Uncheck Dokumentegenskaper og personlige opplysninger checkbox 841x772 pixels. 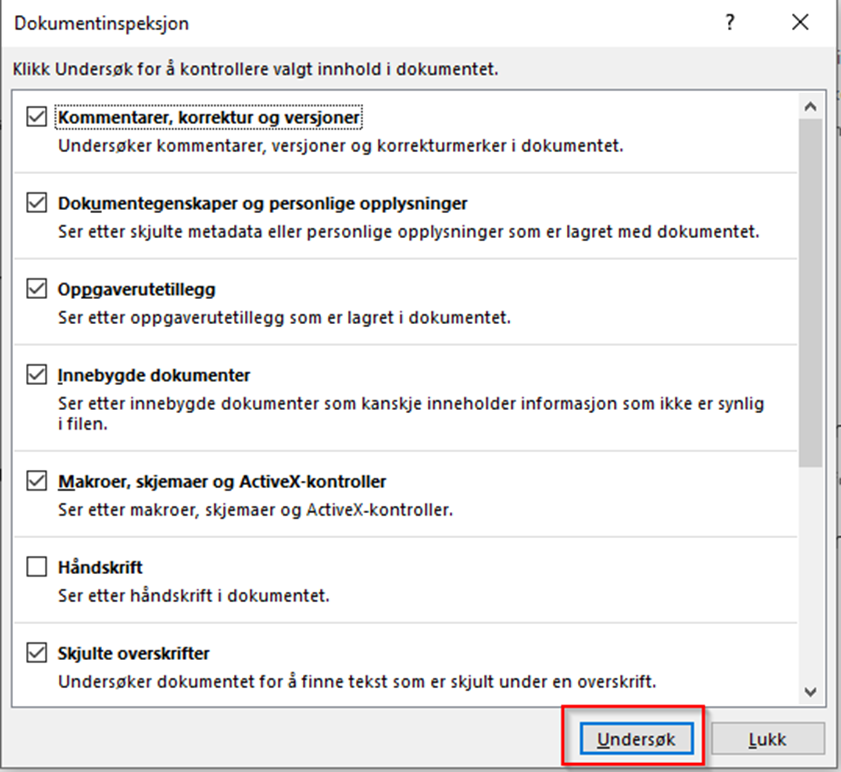[x=37, y=203]
